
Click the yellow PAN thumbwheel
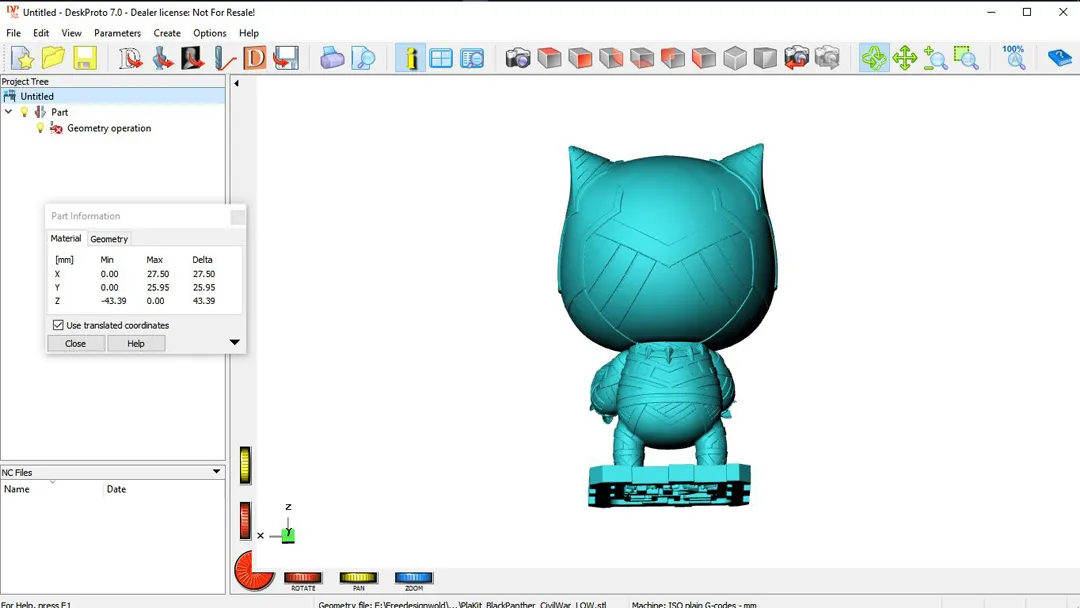[358, 578]
